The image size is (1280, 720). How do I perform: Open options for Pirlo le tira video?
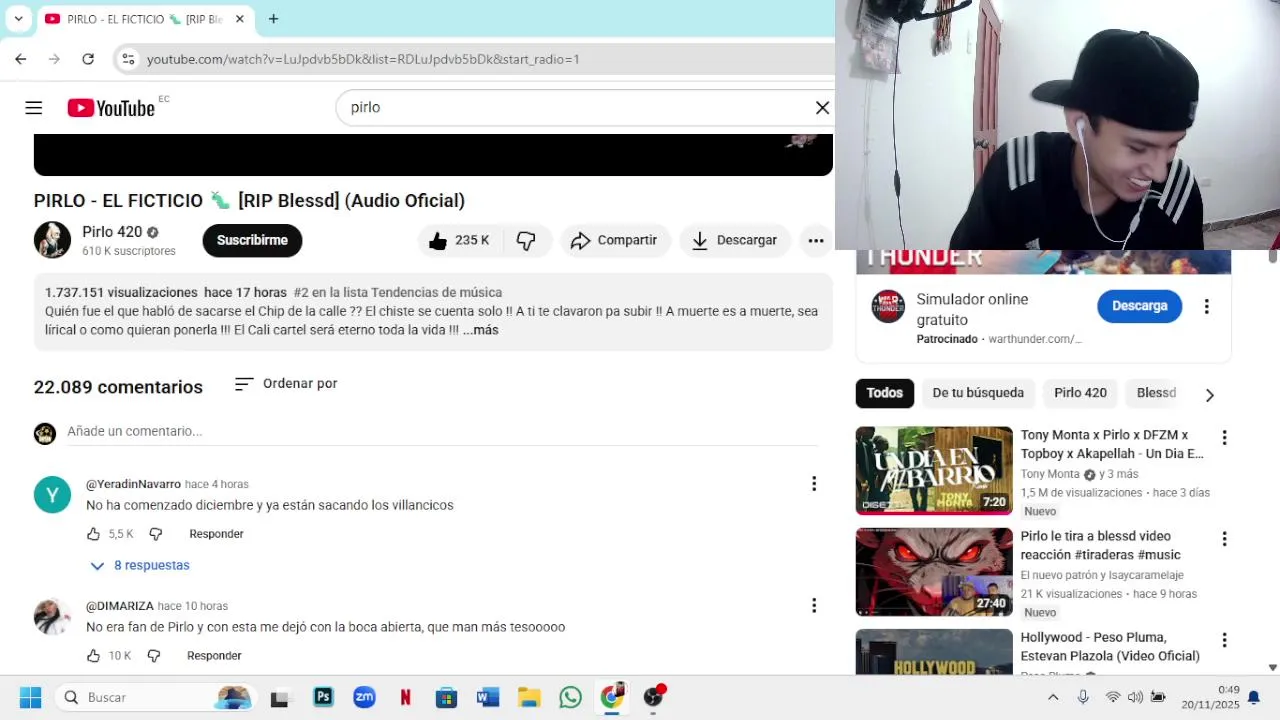(1224, 539)
